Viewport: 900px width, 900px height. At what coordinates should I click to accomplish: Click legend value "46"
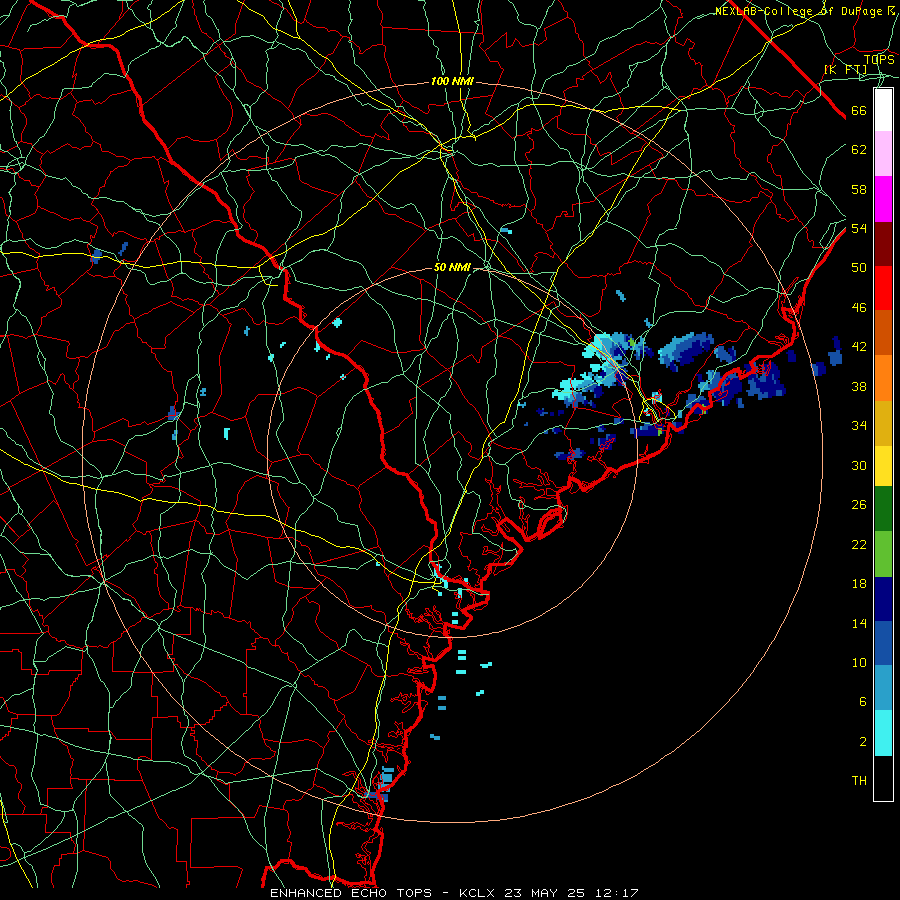(859, 308)
